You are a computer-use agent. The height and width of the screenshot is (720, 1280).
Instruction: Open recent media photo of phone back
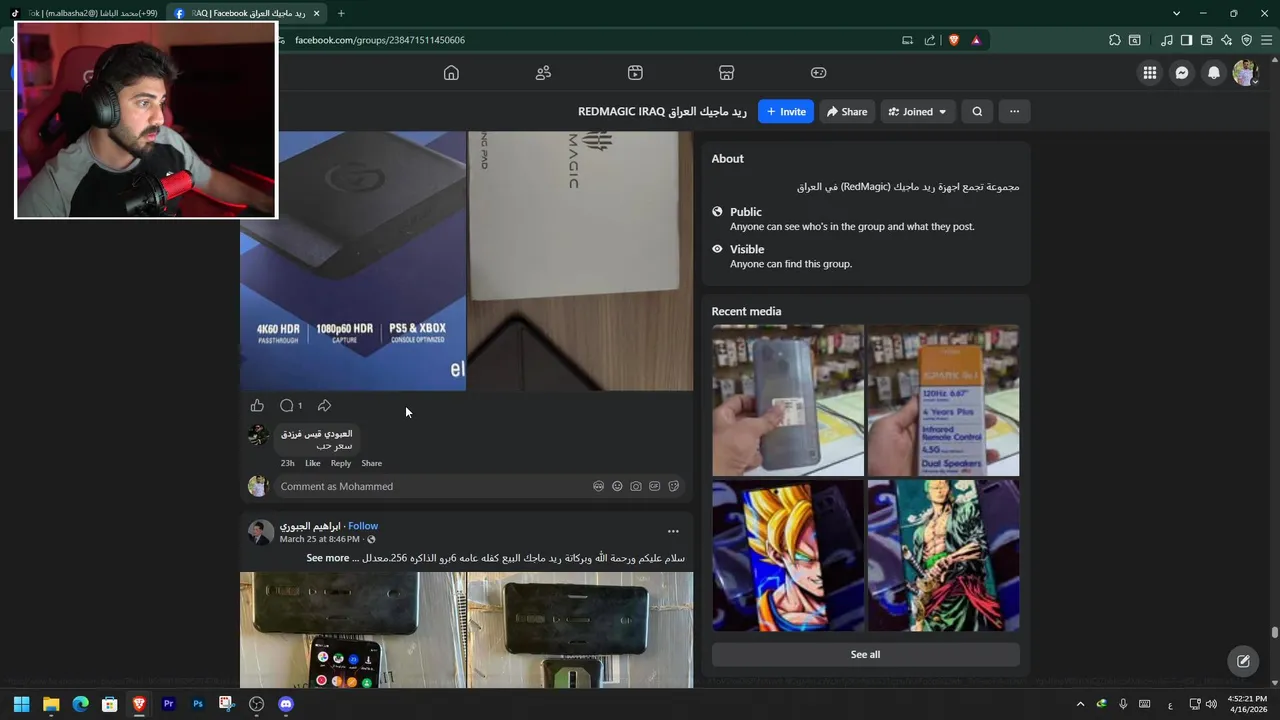pos(788,400)
